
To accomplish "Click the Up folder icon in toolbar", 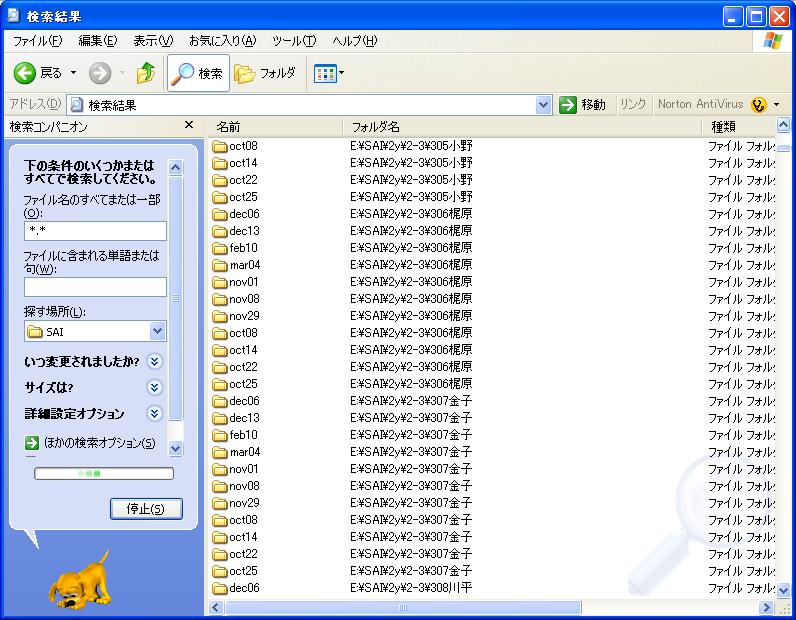I will 146,73.
